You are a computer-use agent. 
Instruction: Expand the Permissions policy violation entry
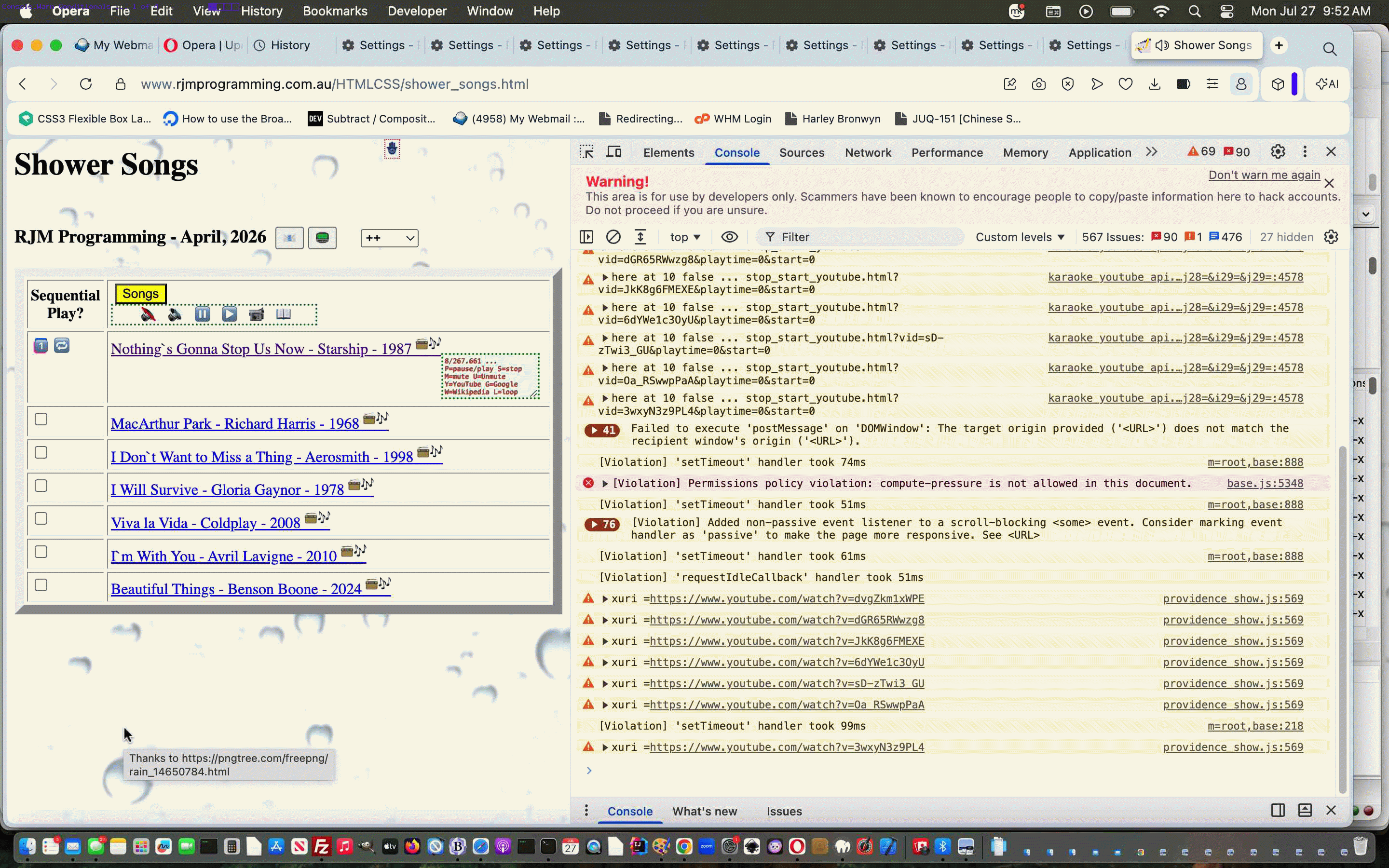[x=605, y=484]
